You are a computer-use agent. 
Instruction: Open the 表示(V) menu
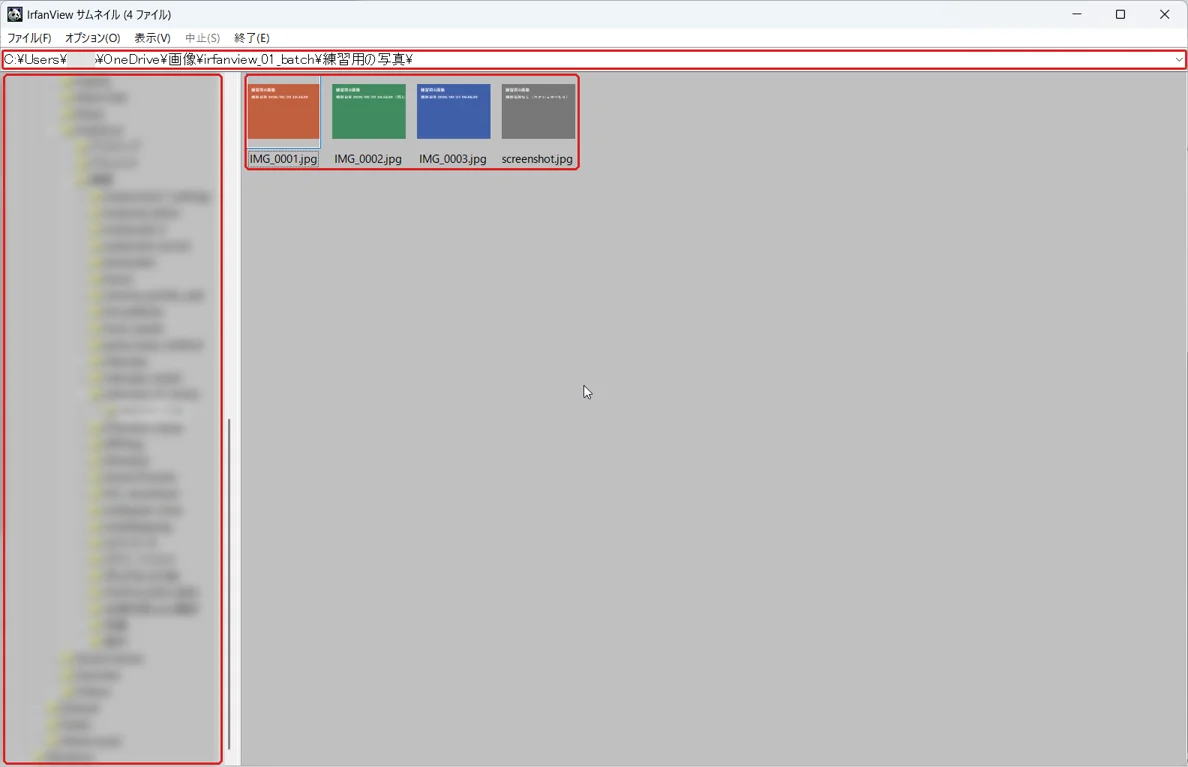tap(152, 38)
